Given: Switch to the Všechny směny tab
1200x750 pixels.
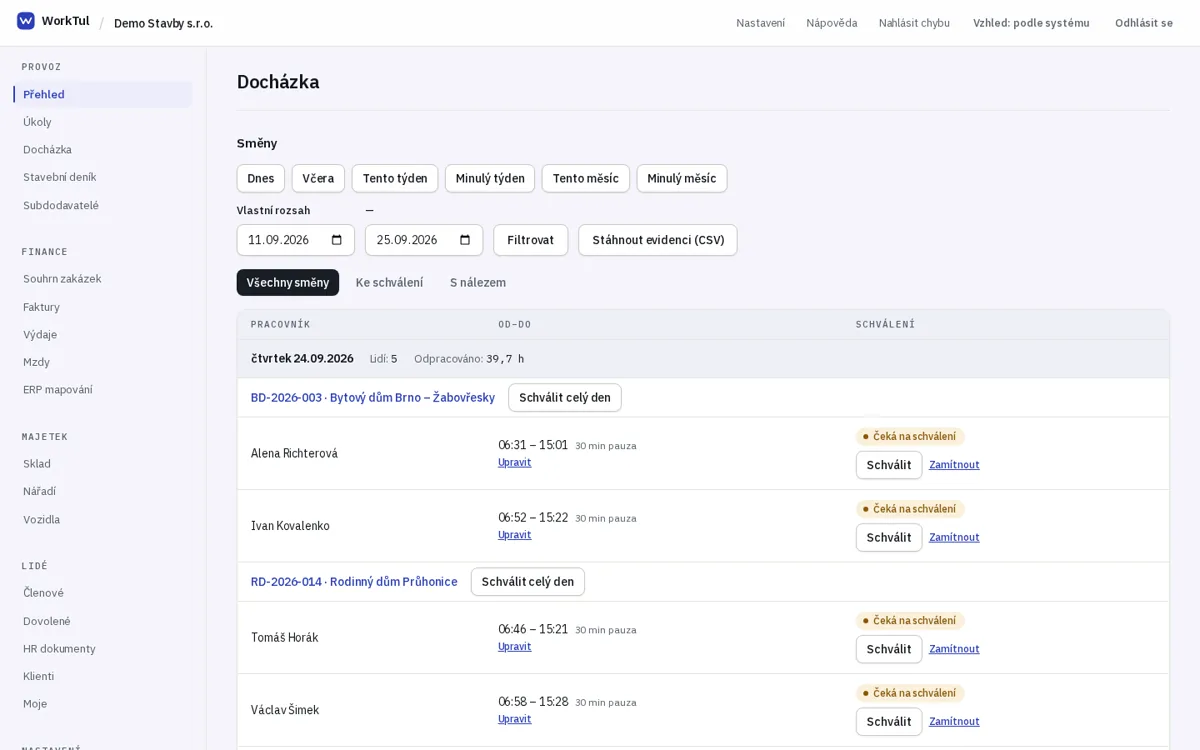Looking at the screenshot, I should click(x=288, y=283).
